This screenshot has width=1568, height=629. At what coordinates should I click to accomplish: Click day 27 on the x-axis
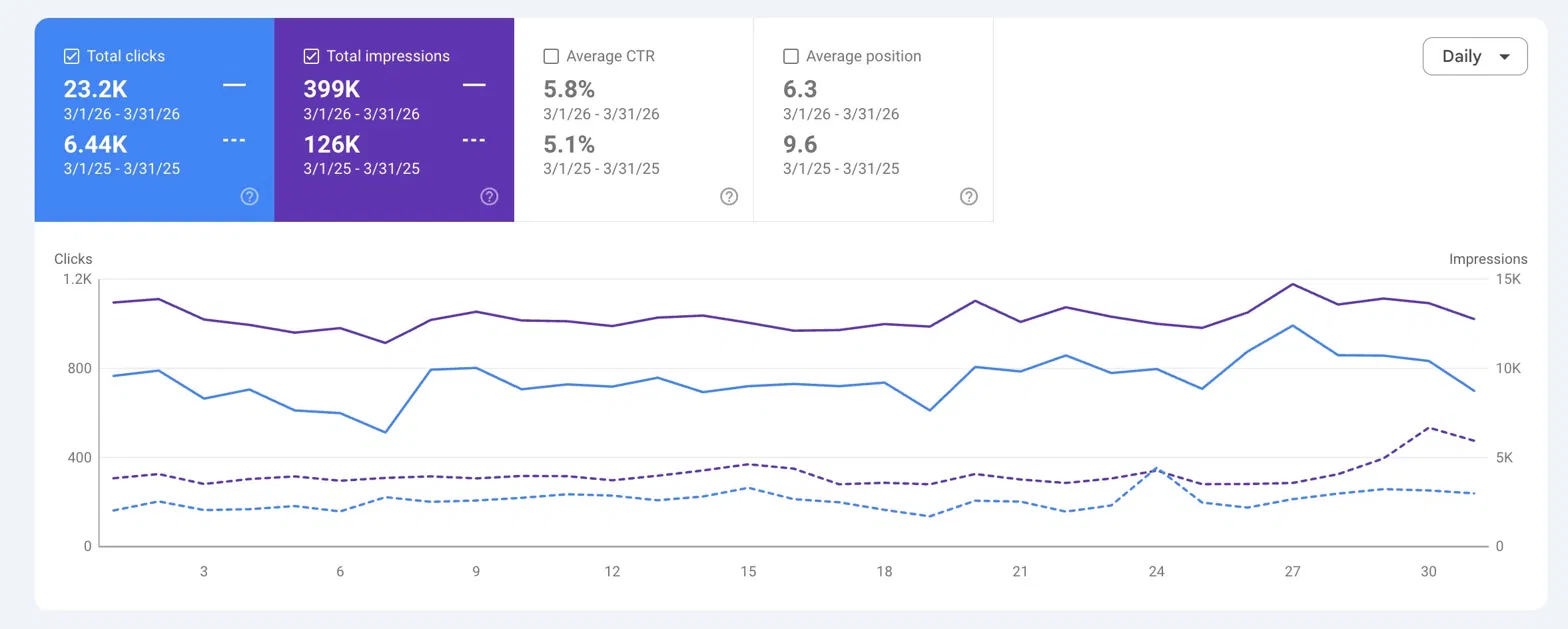(1292, 572)
